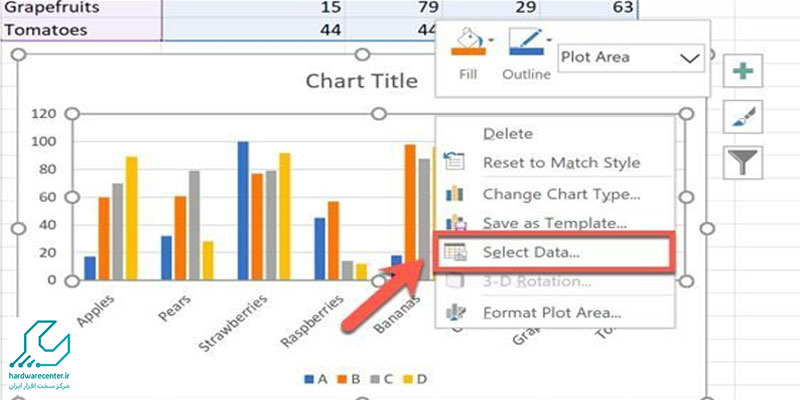Click the Format Plot Area icon
The height and width of the screenshot is (400, 800).
[455, 312]
